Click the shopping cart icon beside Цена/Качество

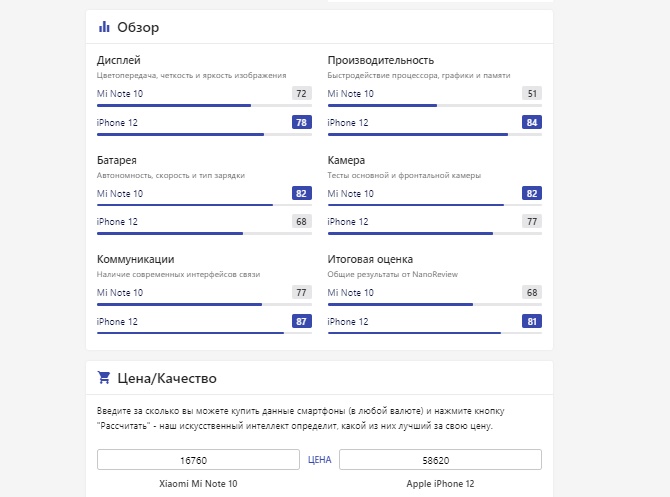click(x=104, y=378)
